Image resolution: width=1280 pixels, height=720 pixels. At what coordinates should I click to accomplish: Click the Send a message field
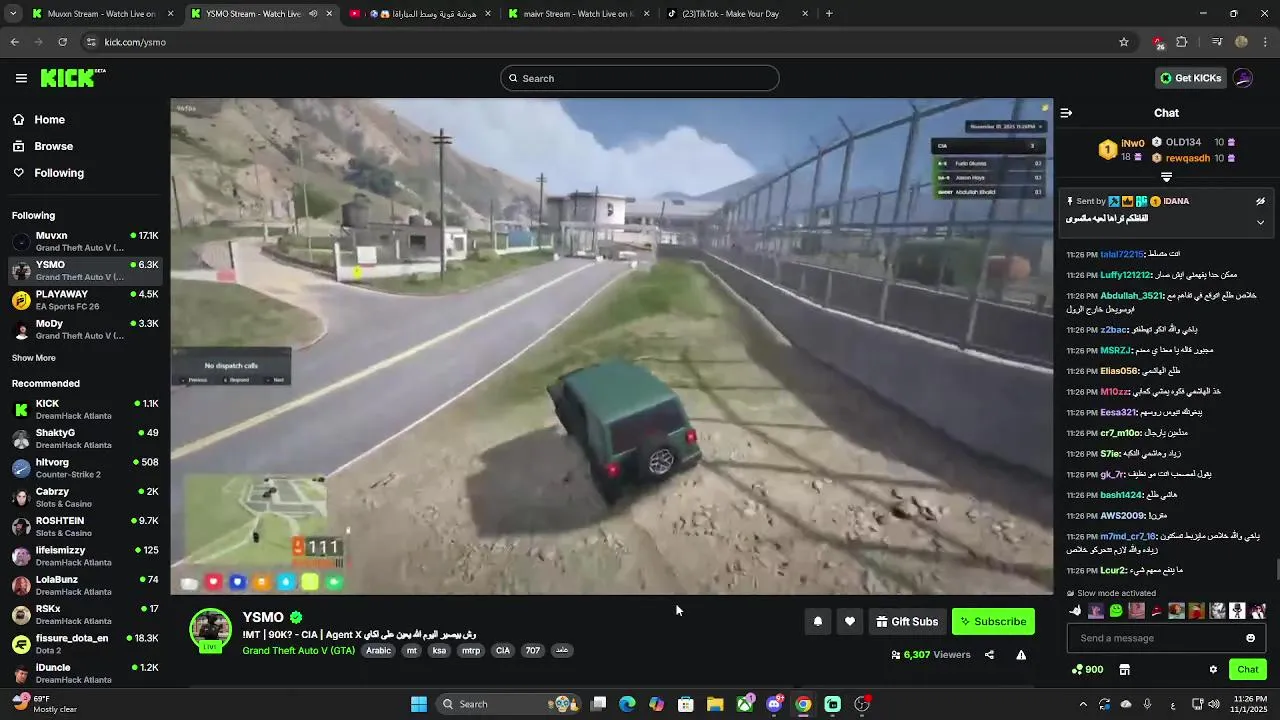pos(1166,638)
